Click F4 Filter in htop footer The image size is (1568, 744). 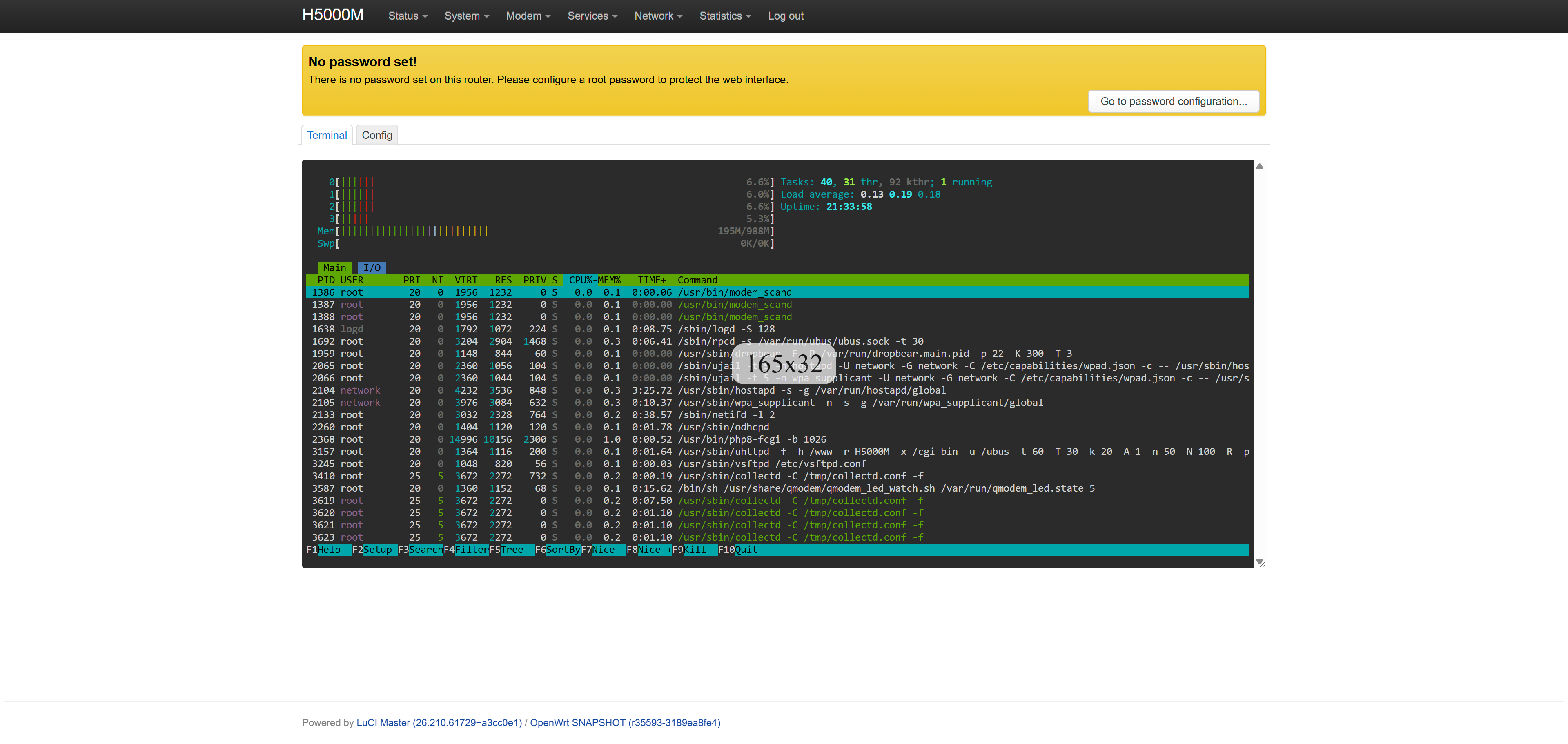click(x=466, y=549)
